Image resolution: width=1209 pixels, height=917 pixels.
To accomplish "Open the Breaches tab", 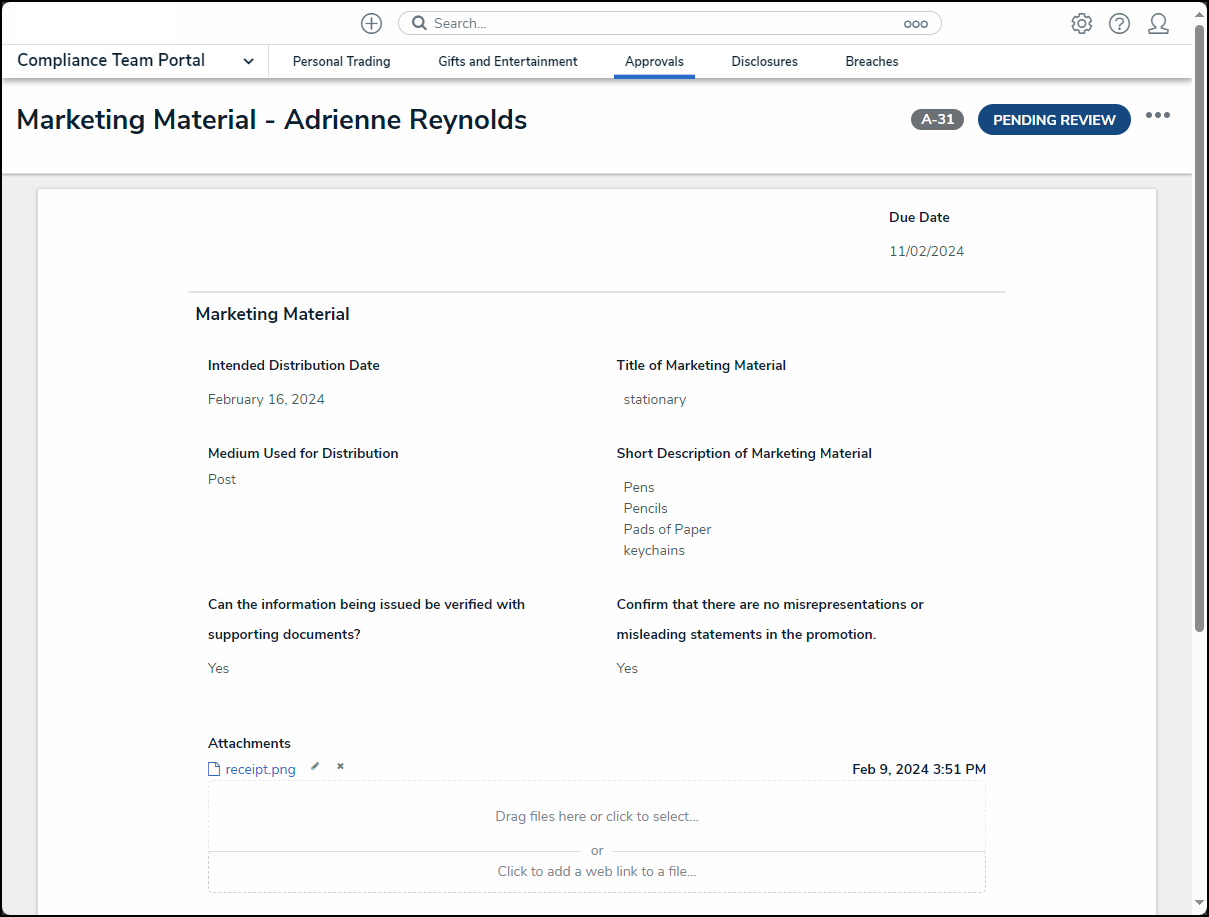I will click(x=871, y=62).
